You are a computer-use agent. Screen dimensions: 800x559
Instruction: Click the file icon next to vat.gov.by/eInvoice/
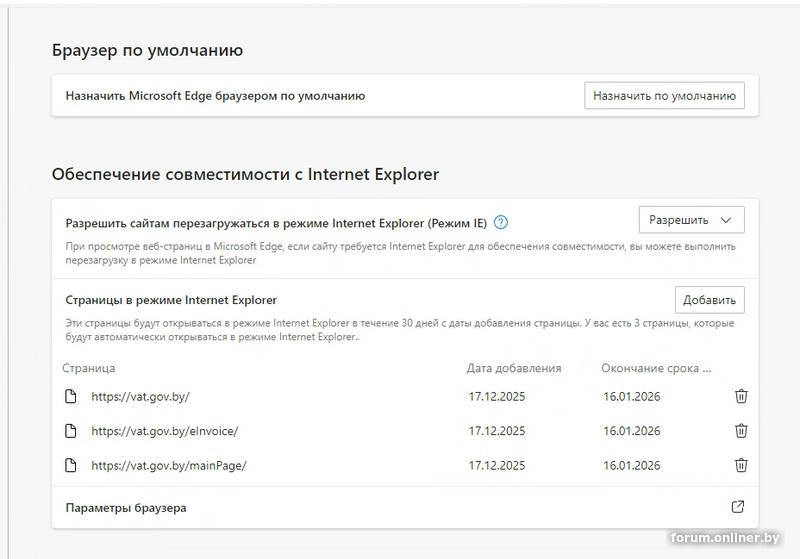(70, 431)
